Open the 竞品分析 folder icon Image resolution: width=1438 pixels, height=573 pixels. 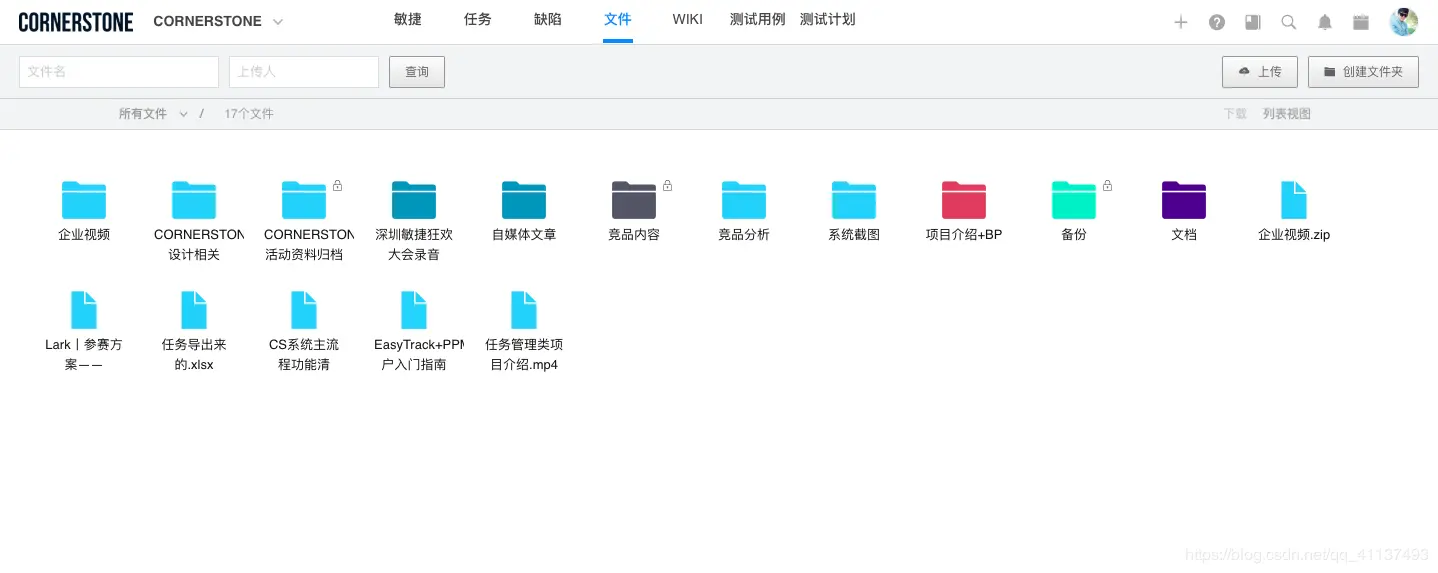(x=744, y=200)
